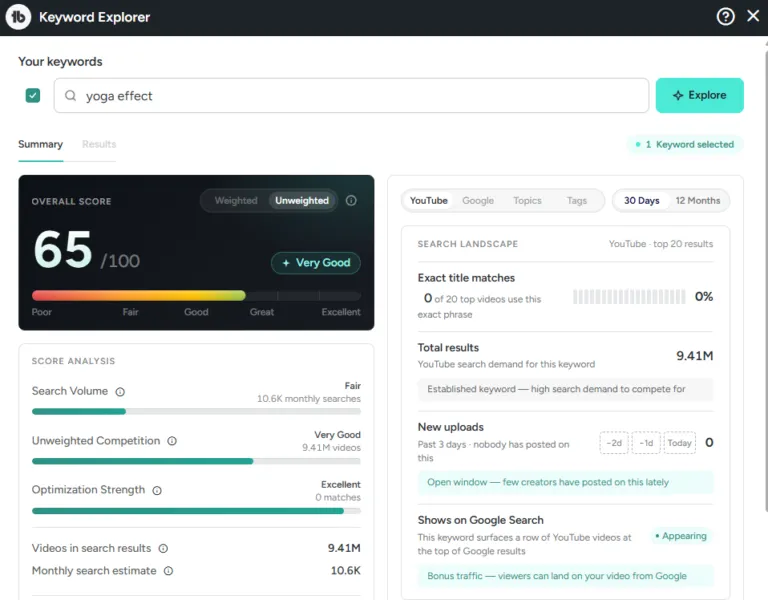The image size is (768, 600).
Task: Select the Unweighted score toggle
Action: [x=302, y=200]
